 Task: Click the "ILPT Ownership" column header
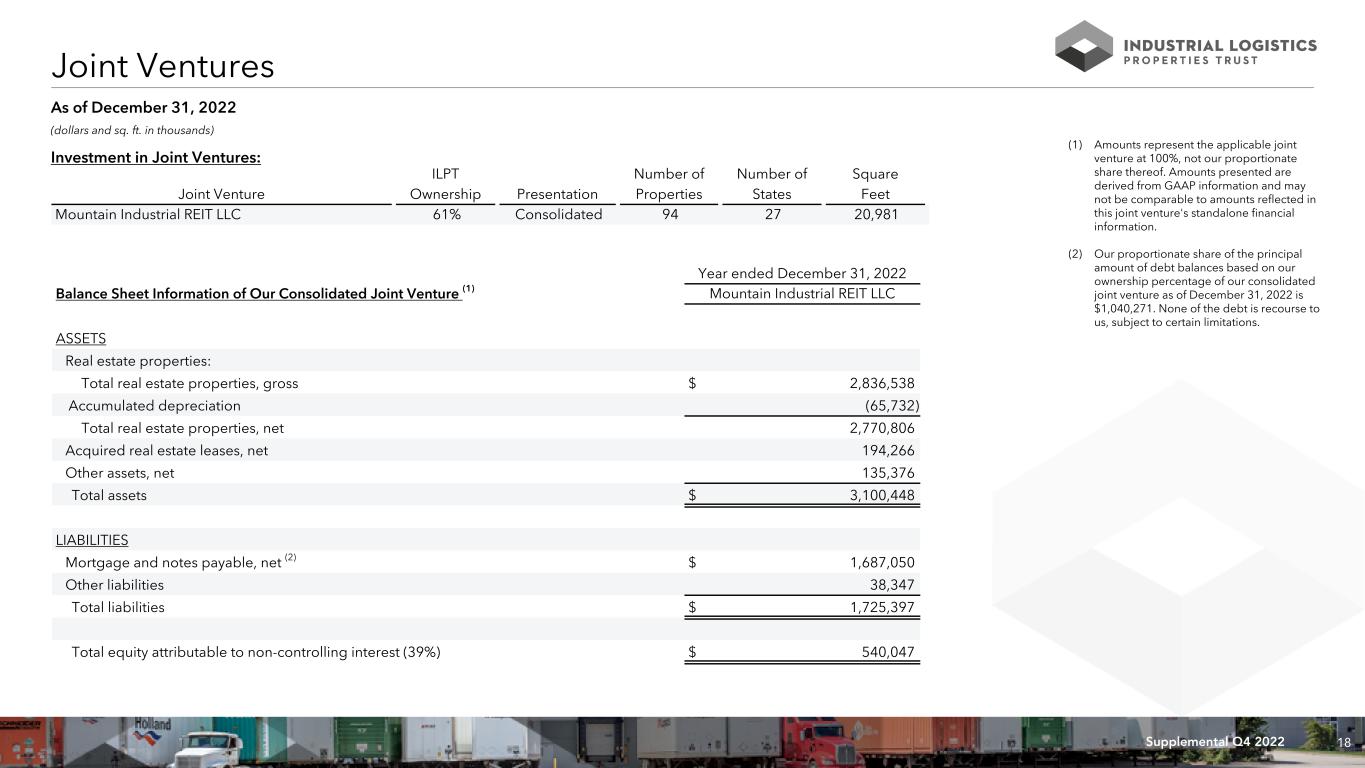click(445, 184)
